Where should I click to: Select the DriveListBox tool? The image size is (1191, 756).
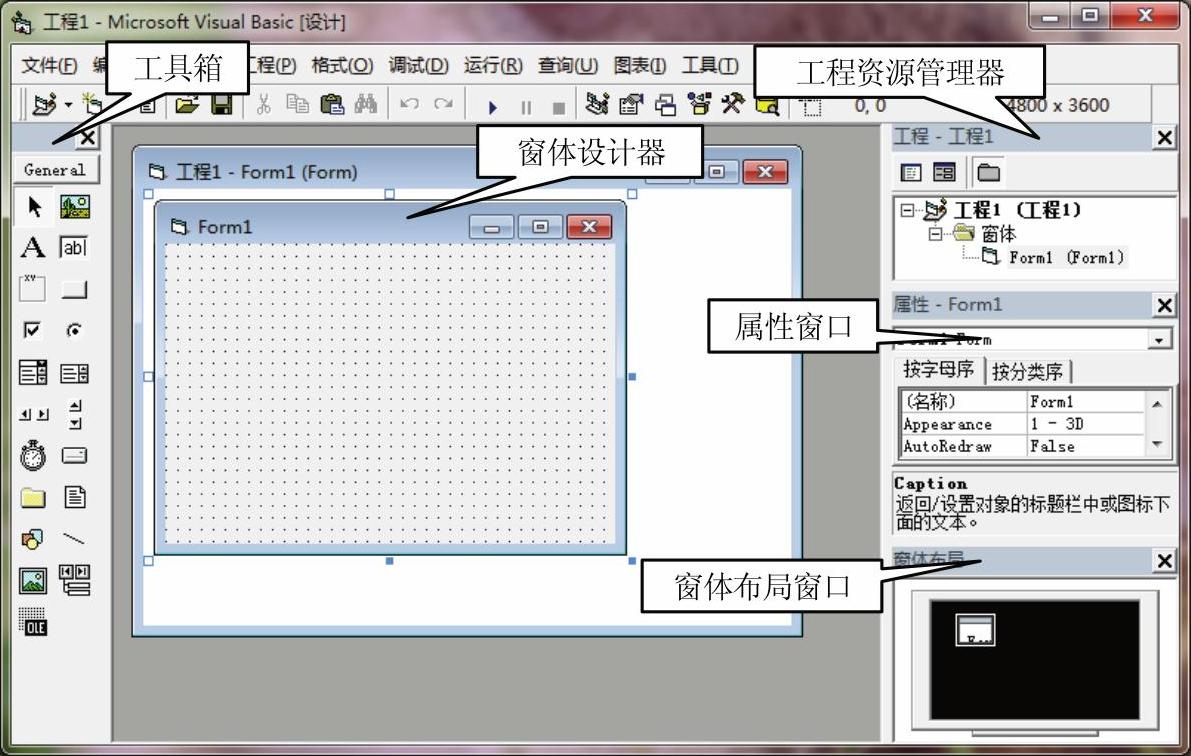click(x=74, y=455)
